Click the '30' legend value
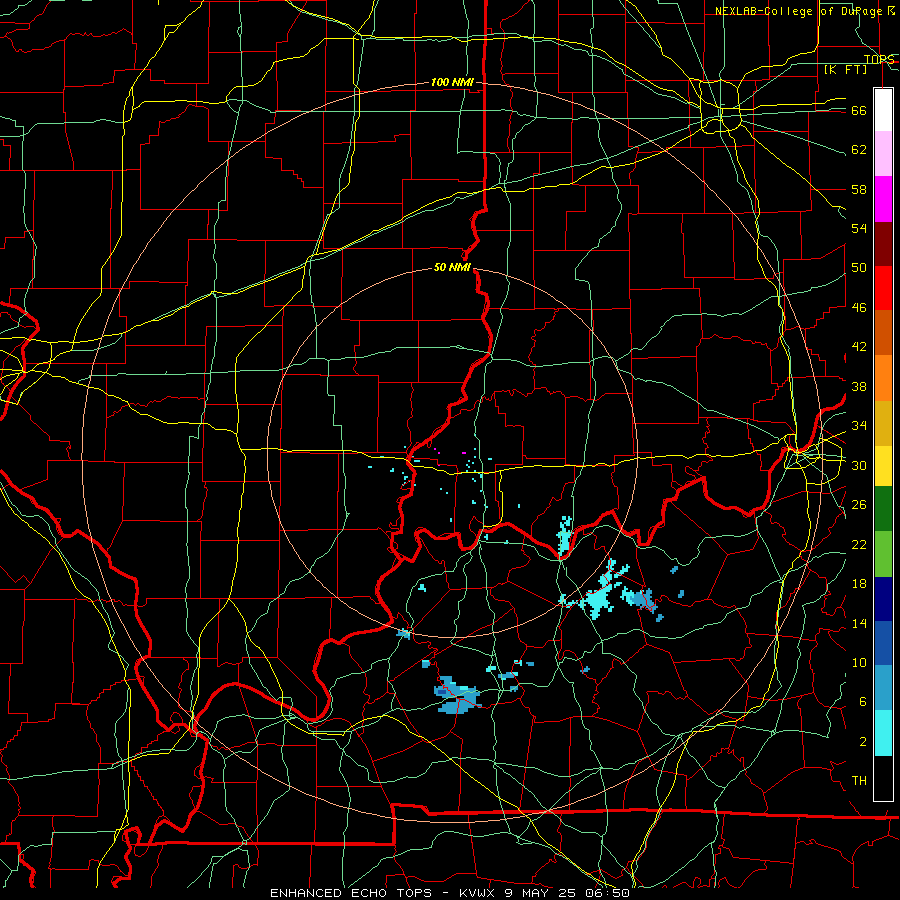 pyautogui.click(x=859, y=465)
